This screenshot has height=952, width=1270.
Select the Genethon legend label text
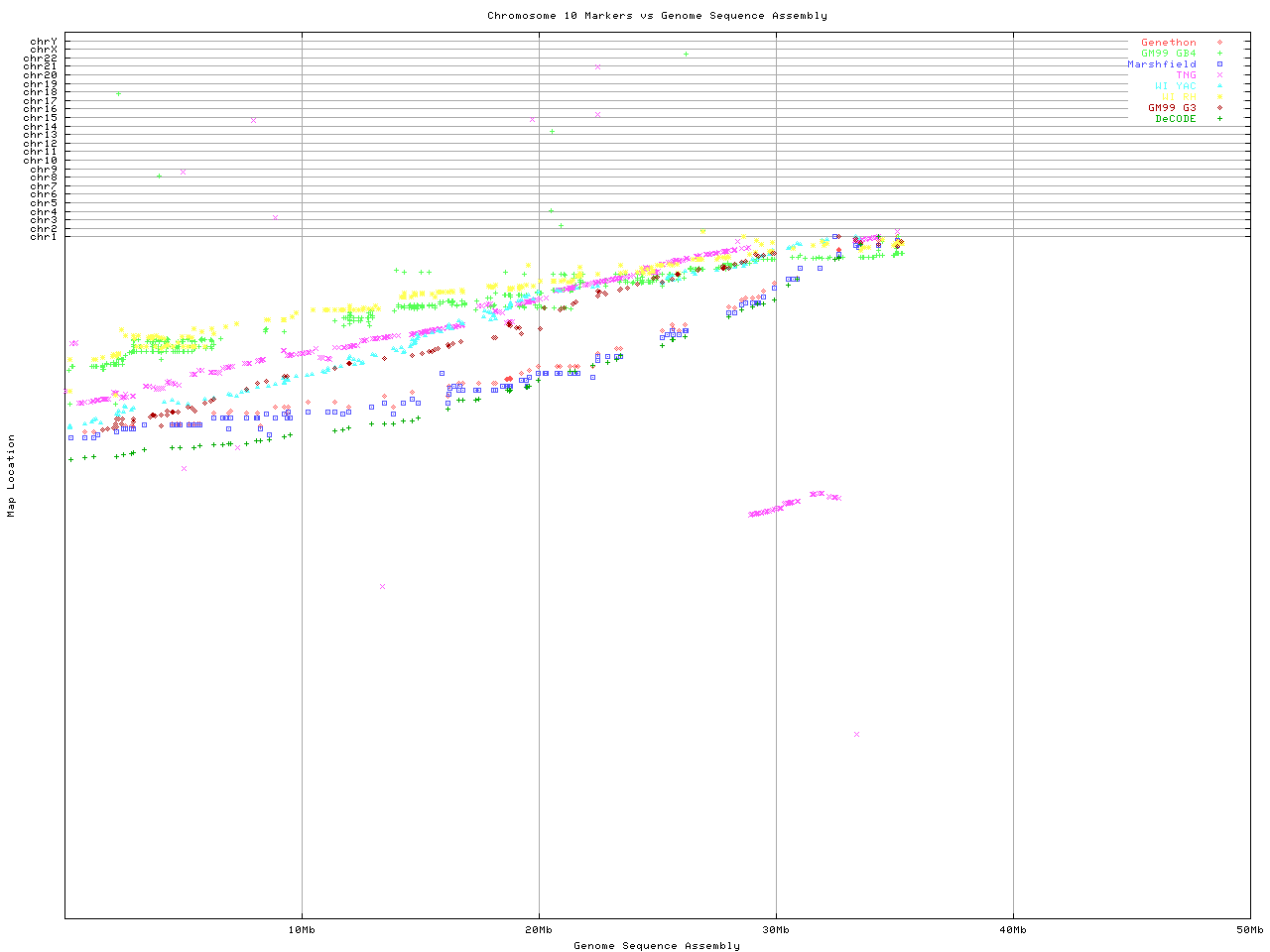click(x=1168, y=43)
